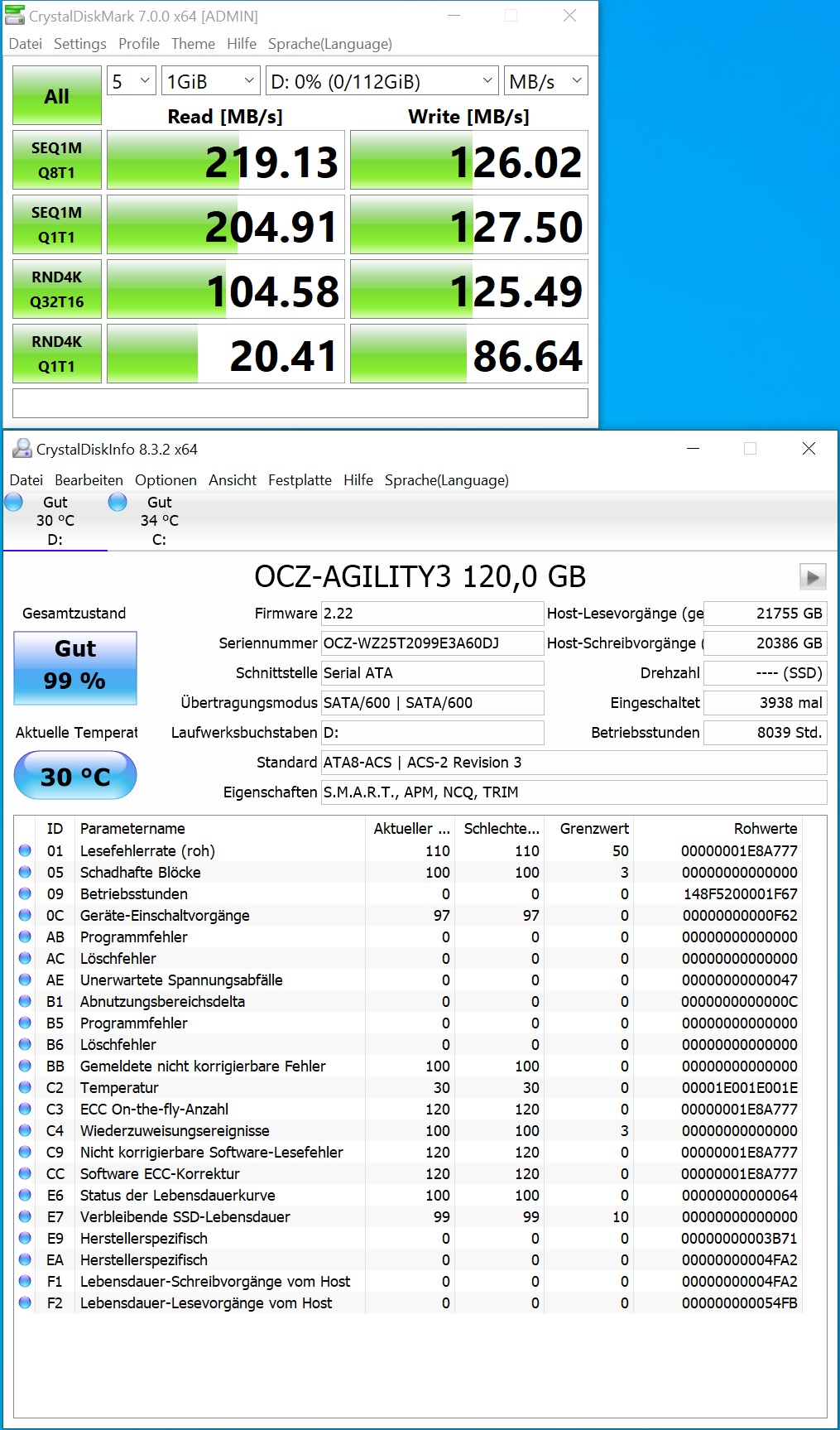
Task: Open the test count dropdown showing 5
Action: pyautogui.click(x=132, y=81)
